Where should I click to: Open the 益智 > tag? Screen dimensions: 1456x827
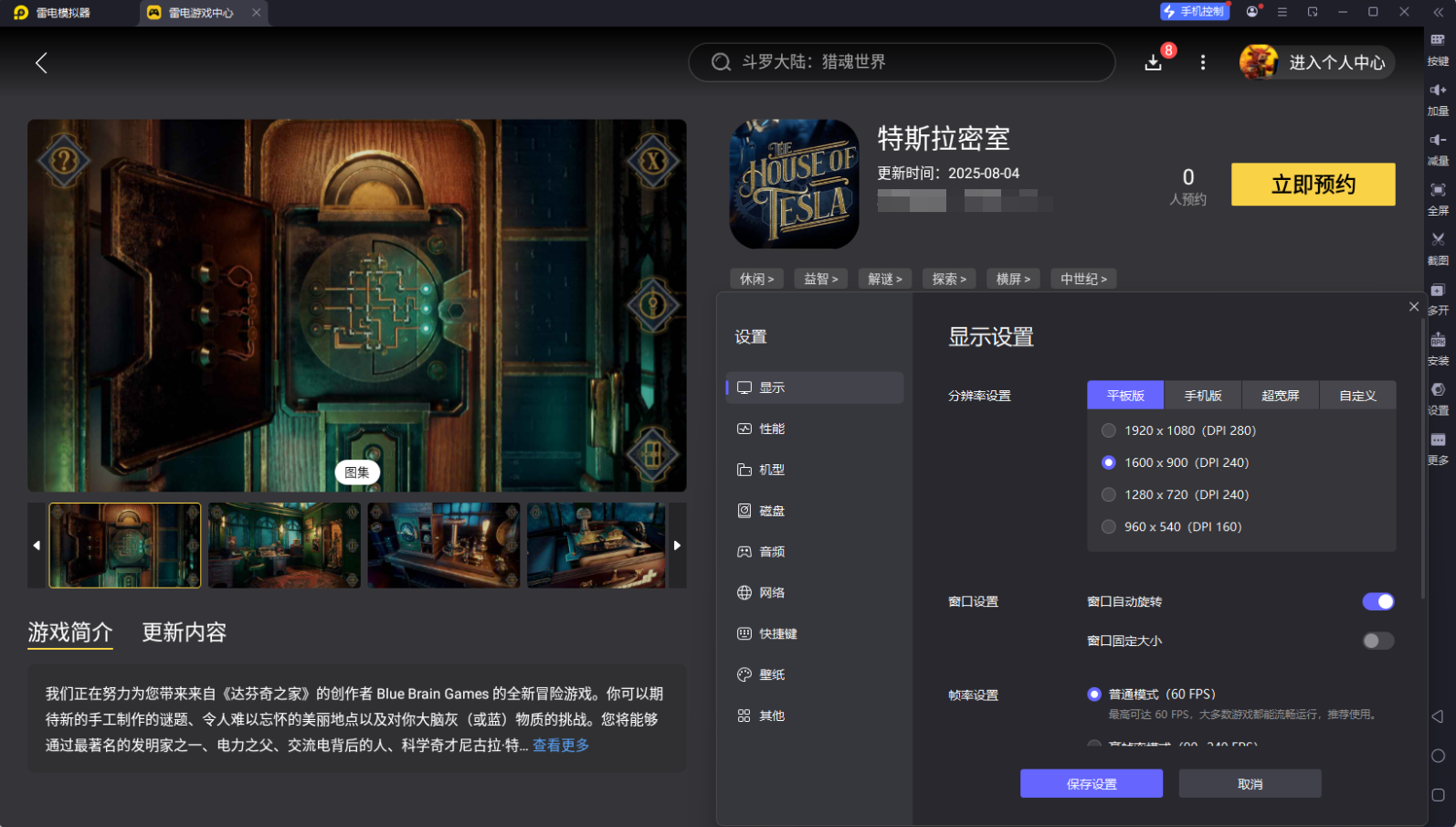point(821,279)
